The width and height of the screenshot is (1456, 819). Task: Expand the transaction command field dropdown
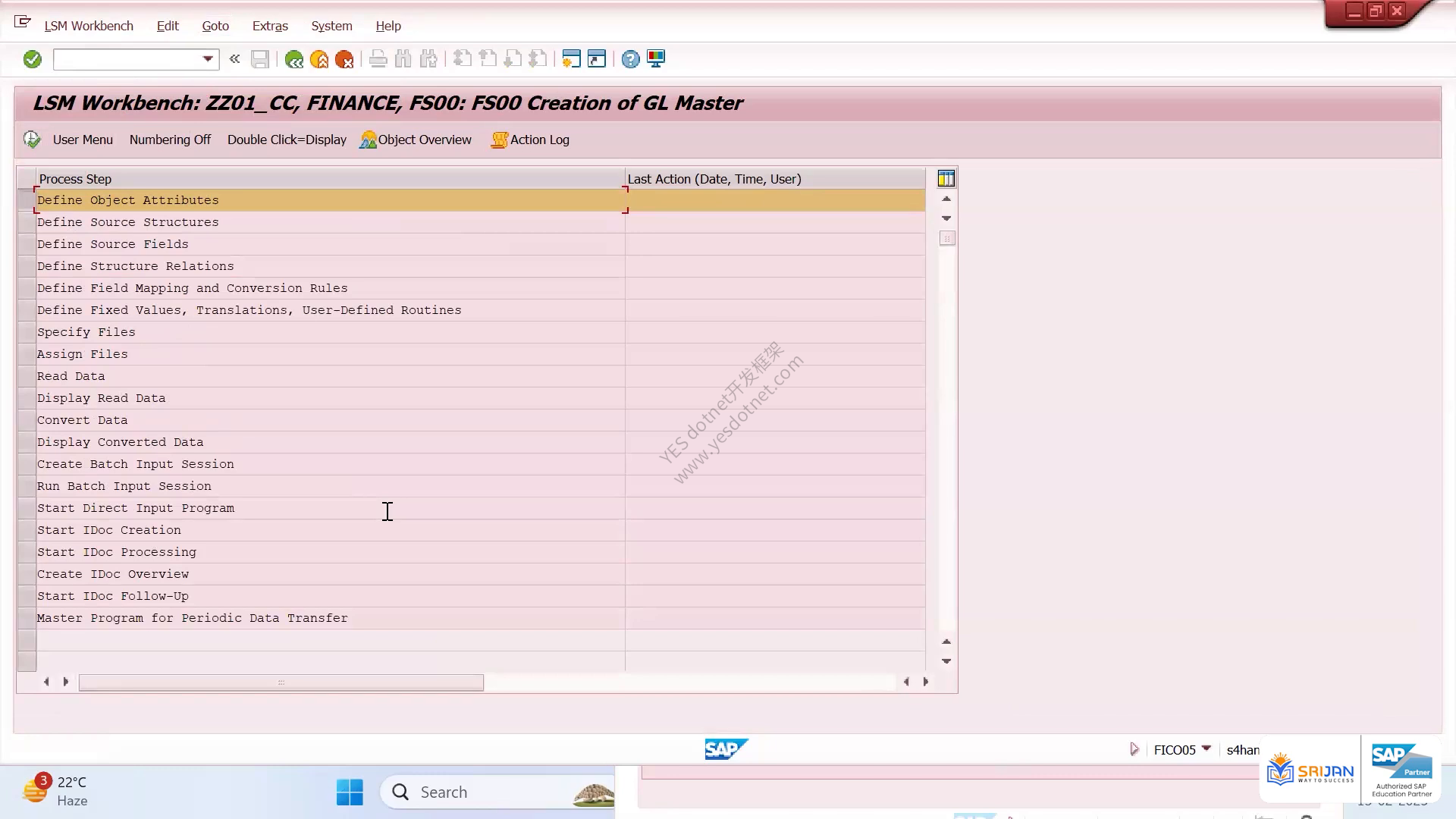pos(208,59)
